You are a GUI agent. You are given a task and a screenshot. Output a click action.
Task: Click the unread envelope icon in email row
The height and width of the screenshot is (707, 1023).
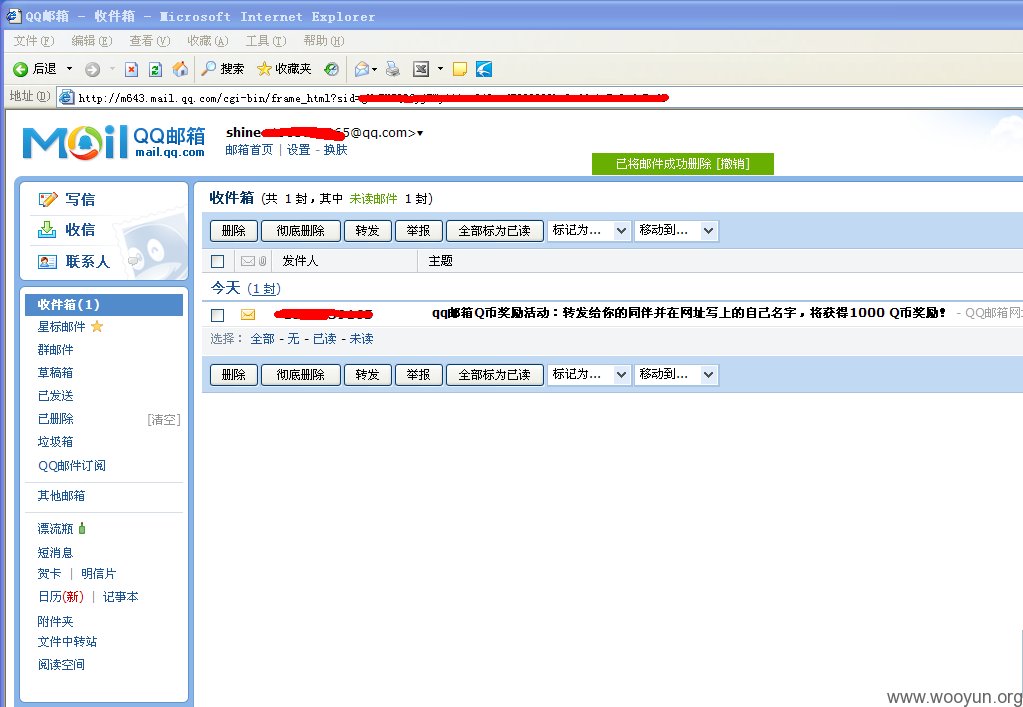[x=248, y=314]
